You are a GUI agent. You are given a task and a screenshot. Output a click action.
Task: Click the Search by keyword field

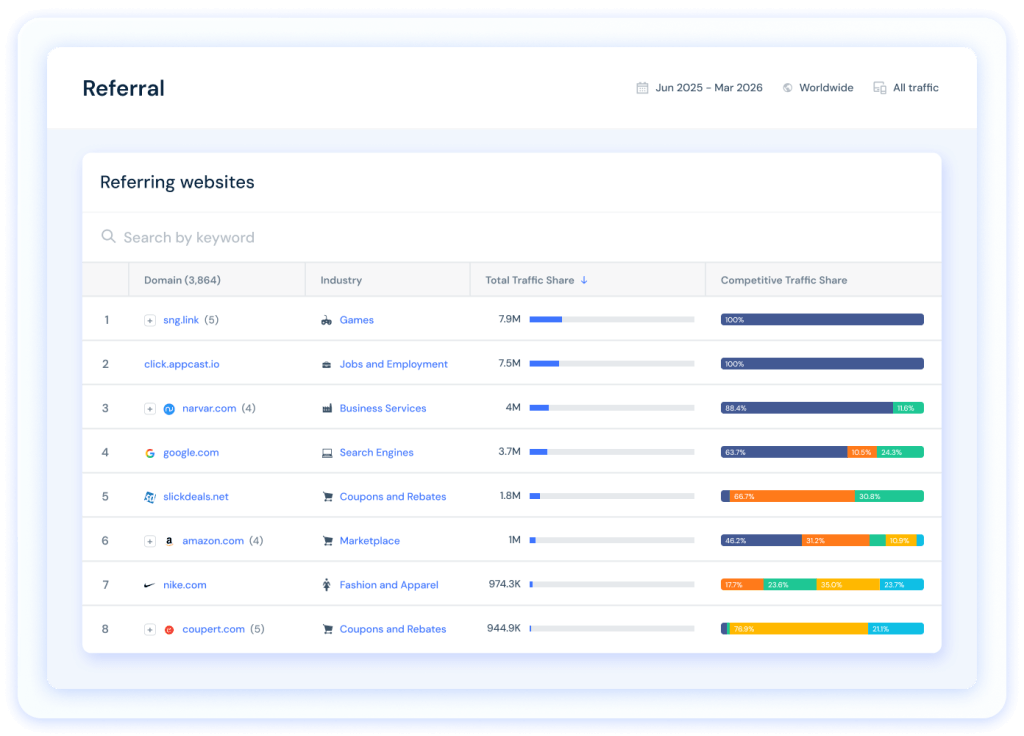(x=511, y=237)
